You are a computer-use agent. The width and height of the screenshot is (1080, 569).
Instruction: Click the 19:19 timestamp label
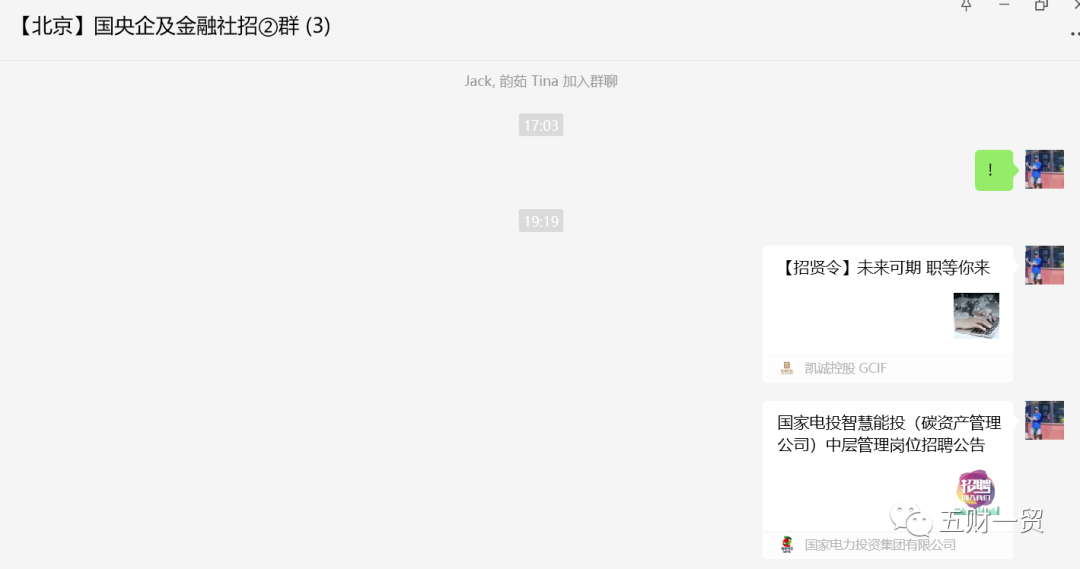click(541, 221)
